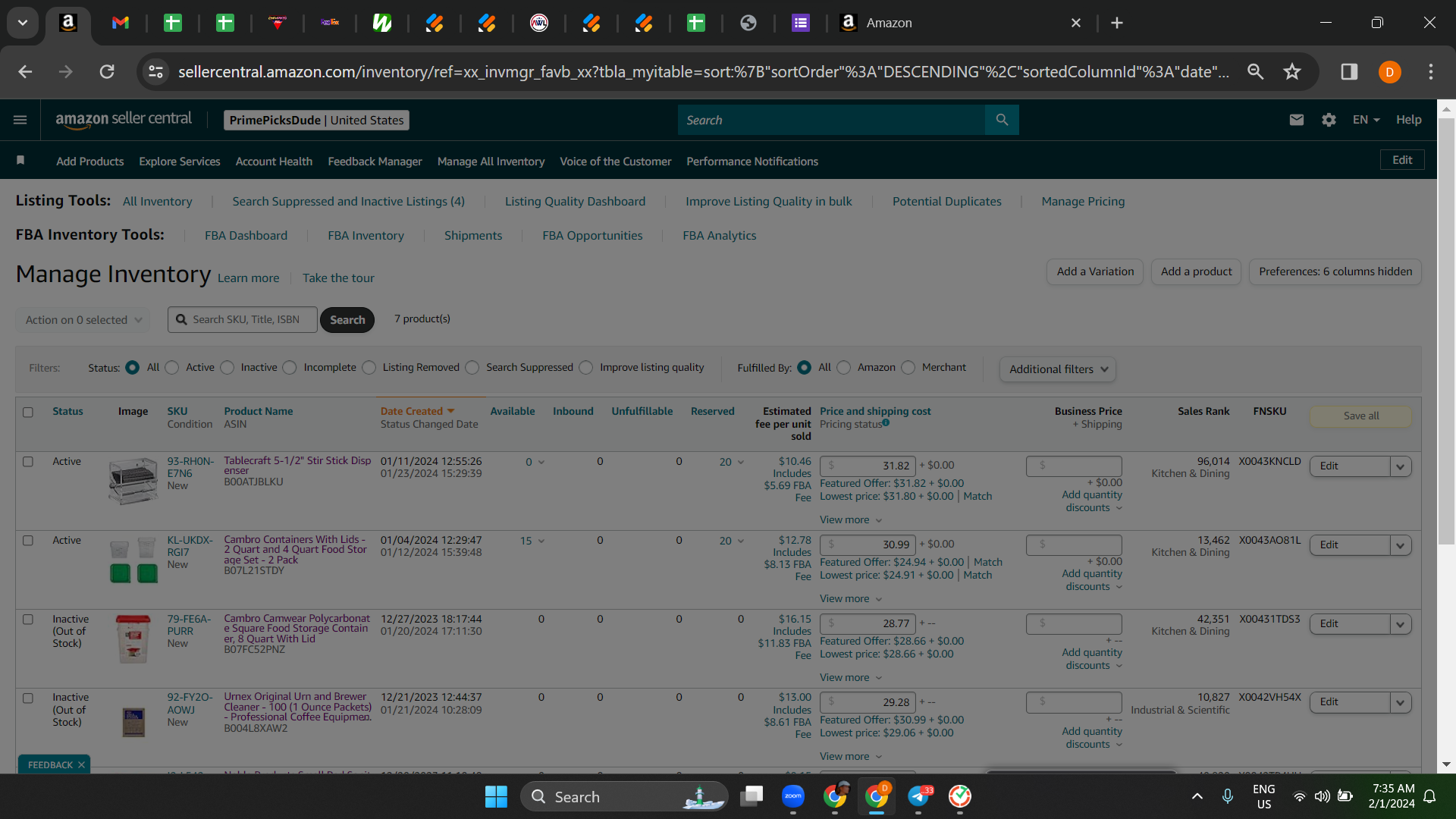Open the Action on 0 selected dropdown
Image resolution: width=1456 pixels, height=819 pixels.
(x=83, y=320)
